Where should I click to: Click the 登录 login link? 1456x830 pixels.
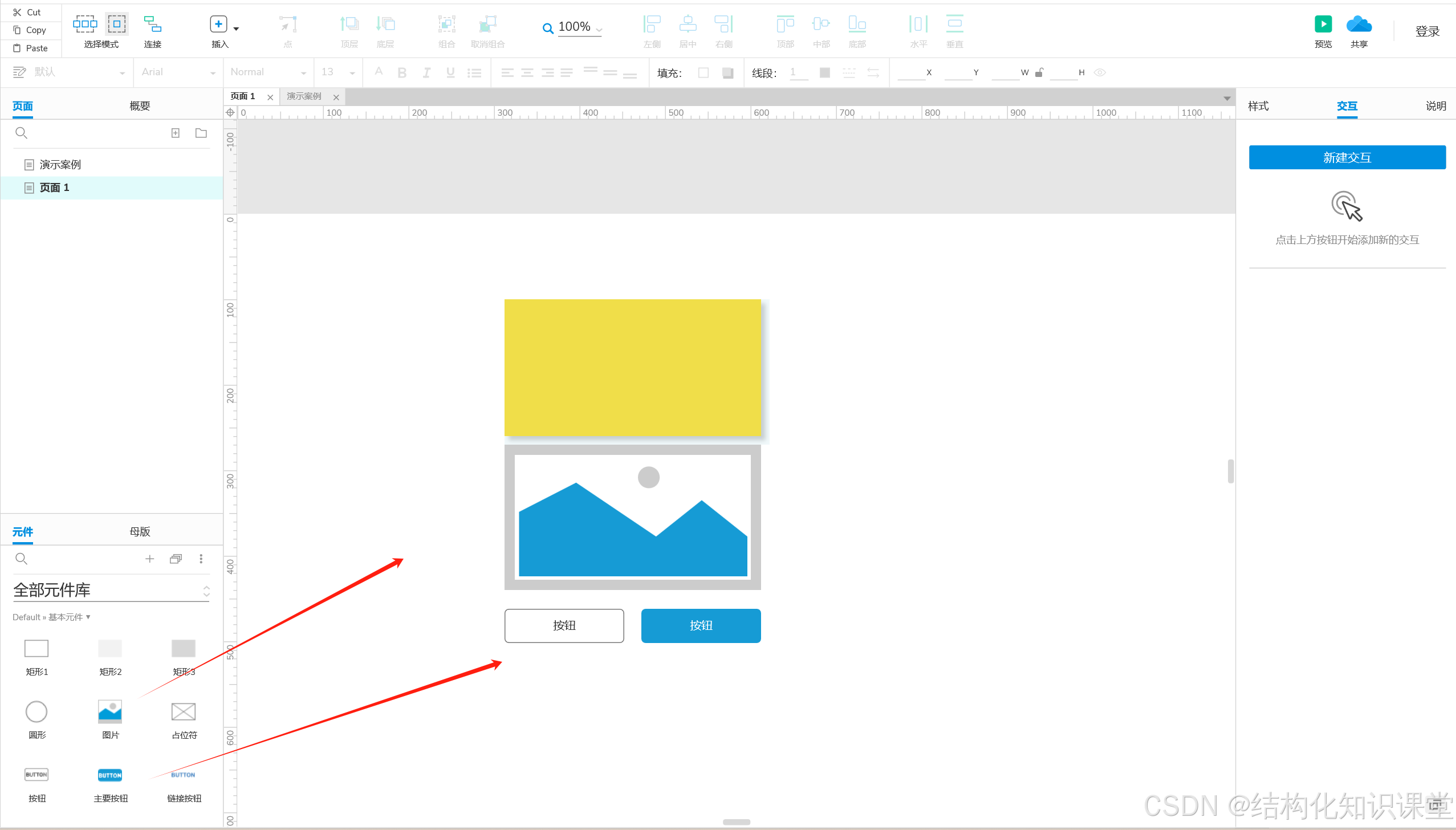pos(1427,31)
